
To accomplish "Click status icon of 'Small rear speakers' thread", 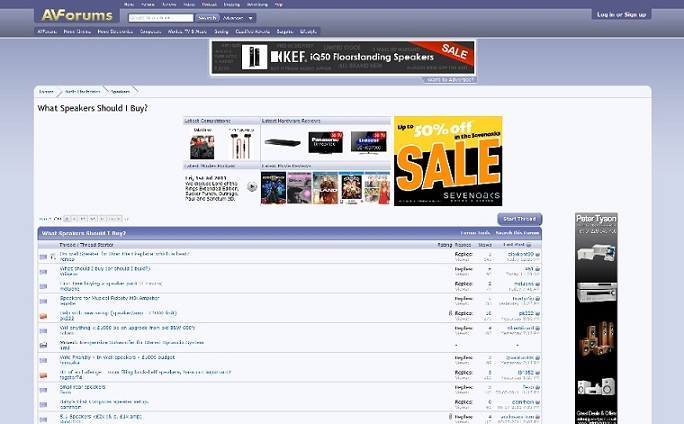I will coord(43,390).
